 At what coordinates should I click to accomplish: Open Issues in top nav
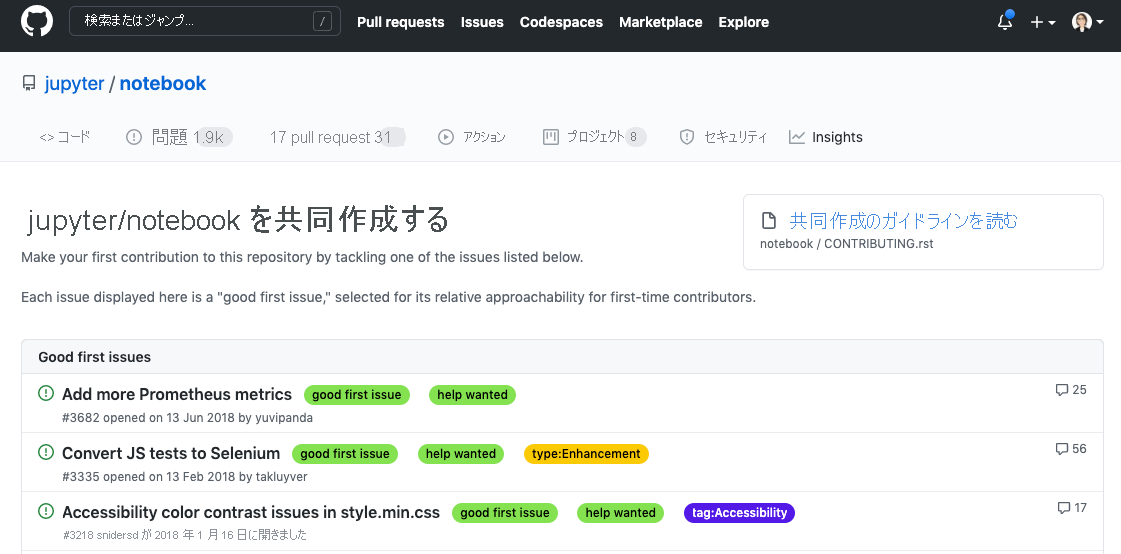tap(482, 22)
